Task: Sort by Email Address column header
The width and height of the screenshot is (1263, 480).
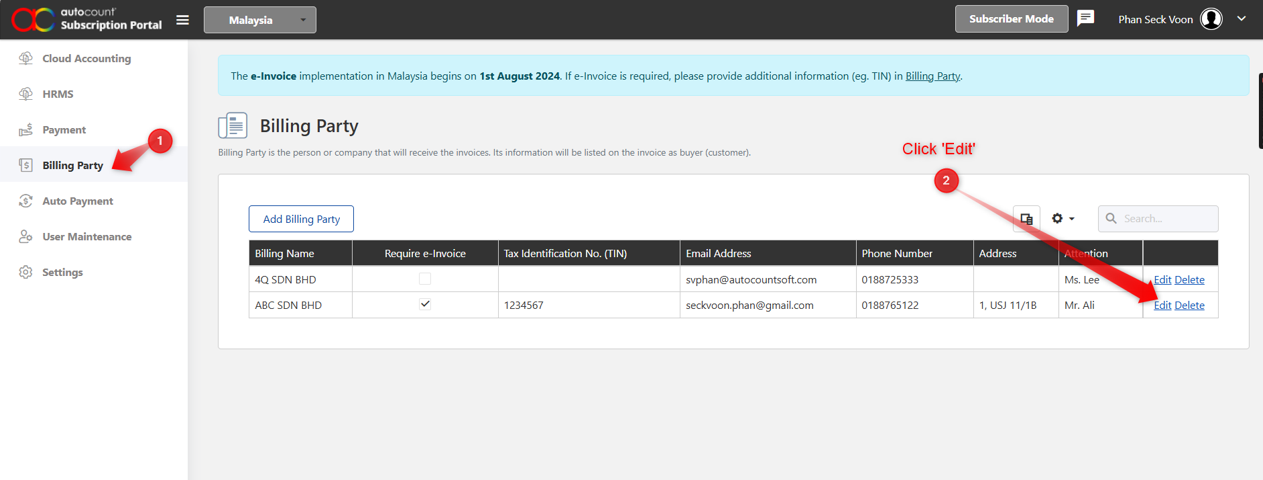Action: coord(768,253)
